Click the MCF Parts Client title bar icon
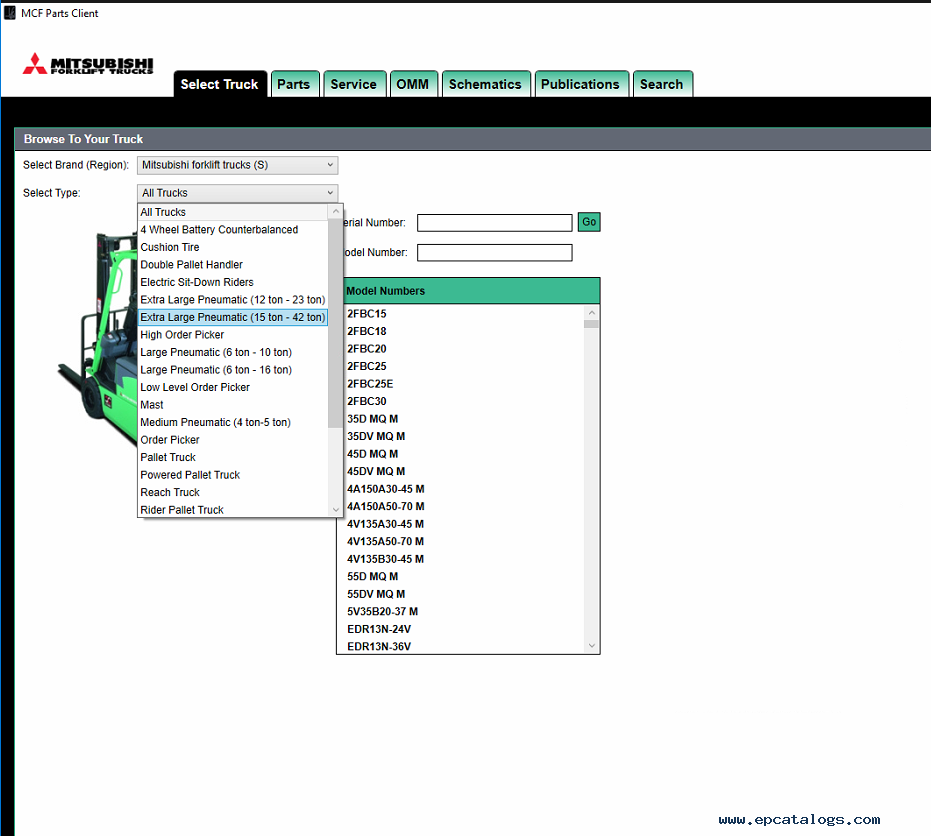Viewport: 931px width, 836px height. click(x=10, y=12)
